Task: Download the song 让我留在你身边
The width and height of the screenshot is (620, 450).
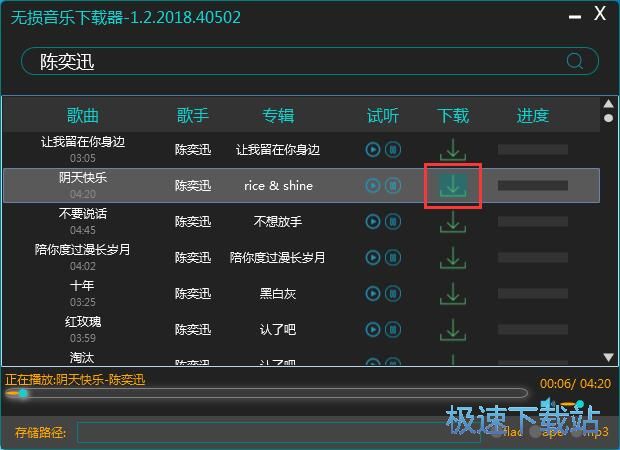Action: 453,150
